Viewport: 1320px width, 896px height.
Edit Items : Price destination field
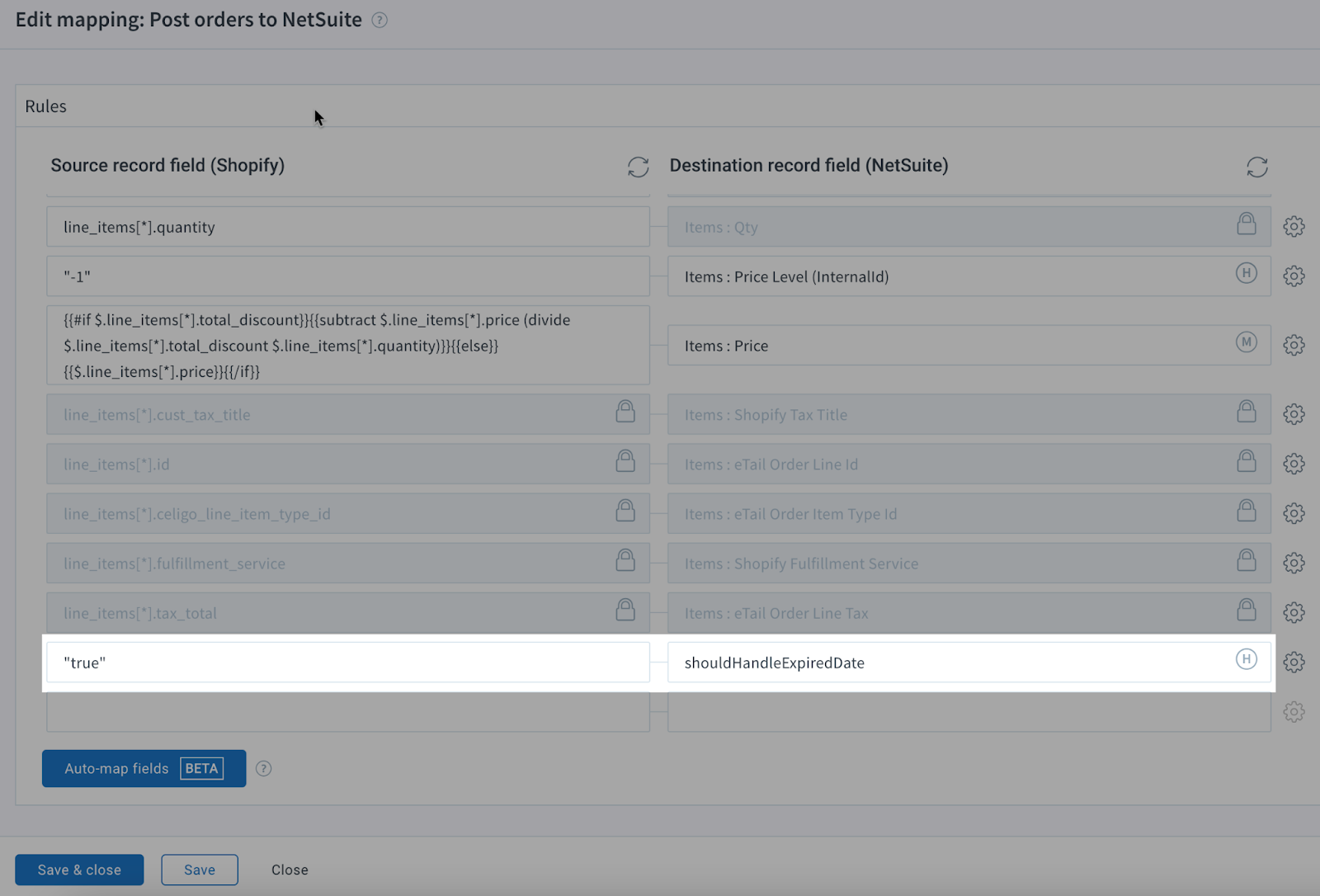click(969, 345)
